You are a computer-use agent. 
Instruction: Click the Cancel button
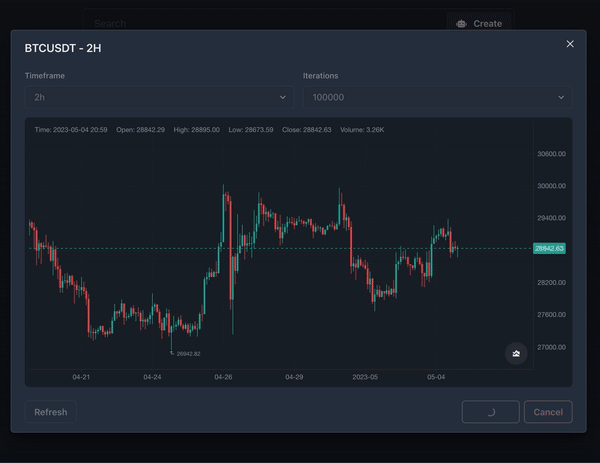pos(548,412)
